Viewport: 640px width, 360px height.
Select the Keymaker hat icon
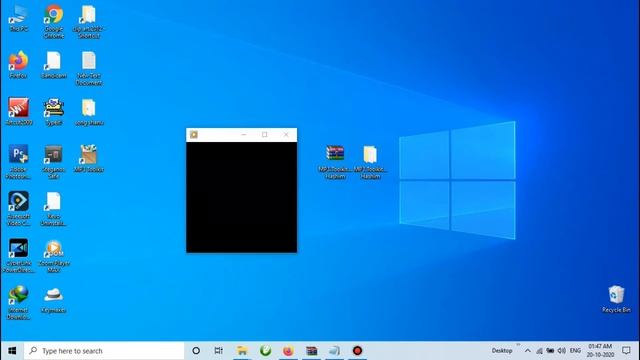53,299
